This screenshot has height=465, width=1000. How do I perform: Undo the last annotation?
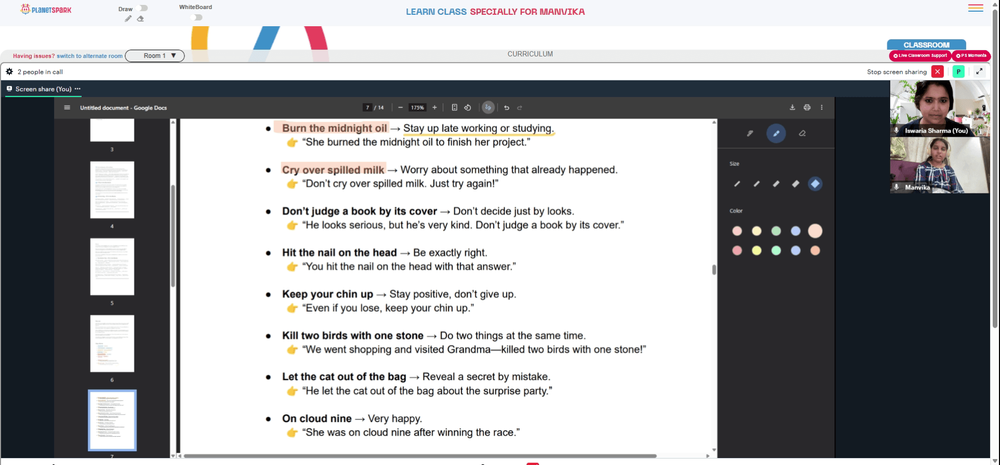point(506,108)
